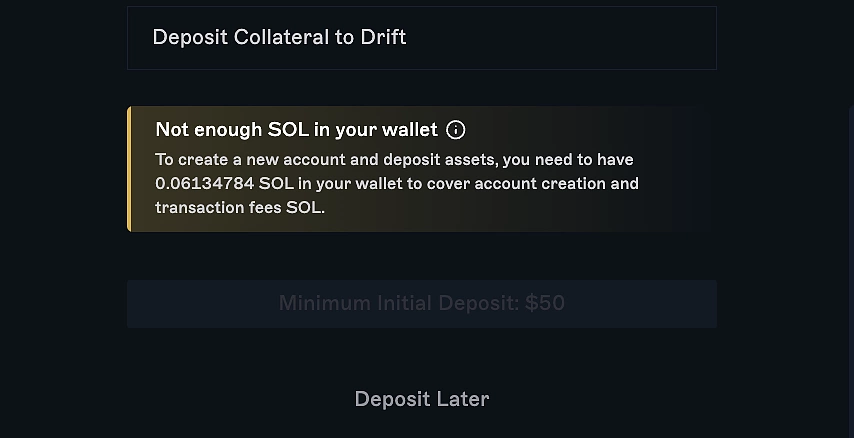The width and height of the screenshot is (854, 438).
Task: Choose Deposit Later
Action: [422, 399]
